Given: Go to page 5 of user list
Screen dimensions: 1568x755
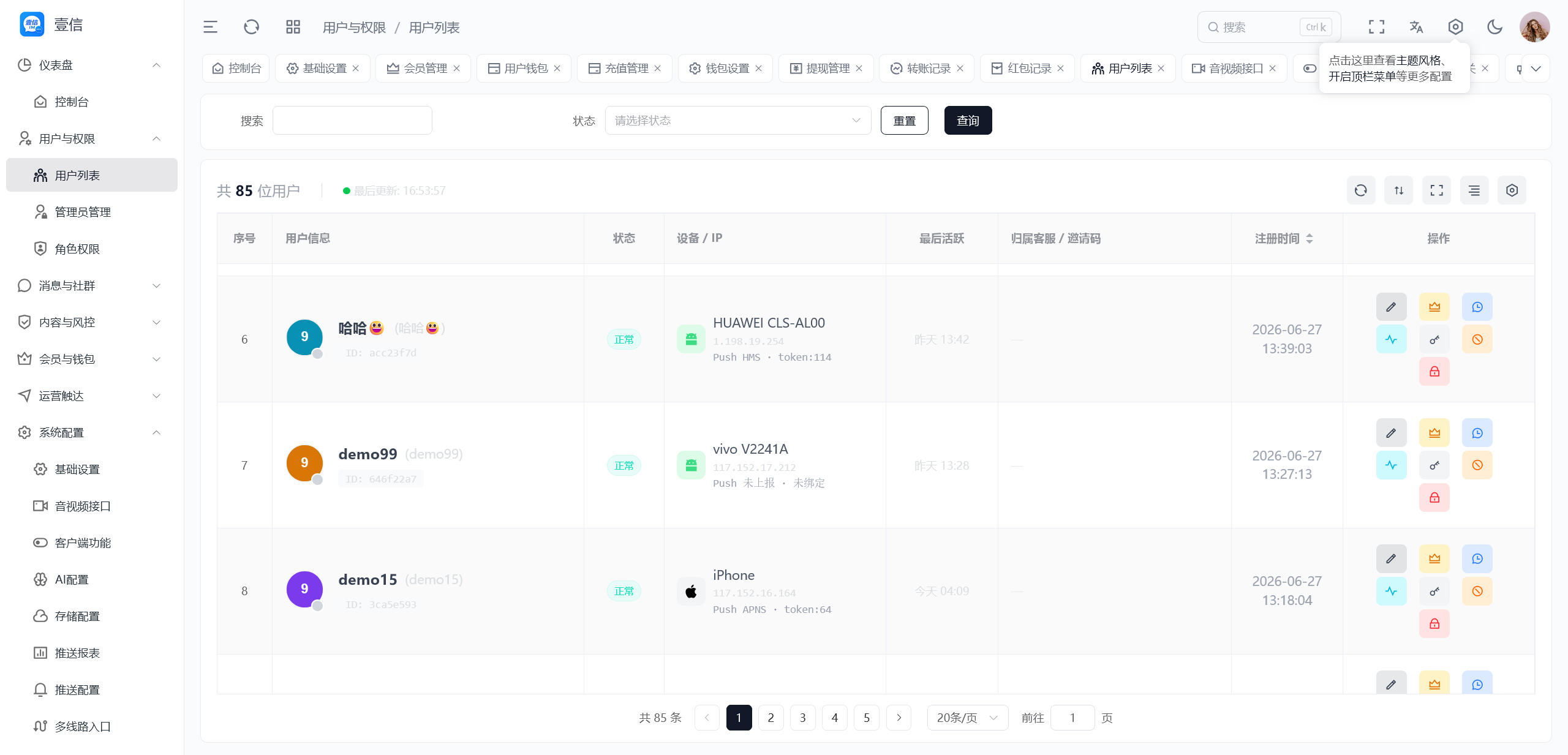Looking at the screenshot, I should click(867, 718).
